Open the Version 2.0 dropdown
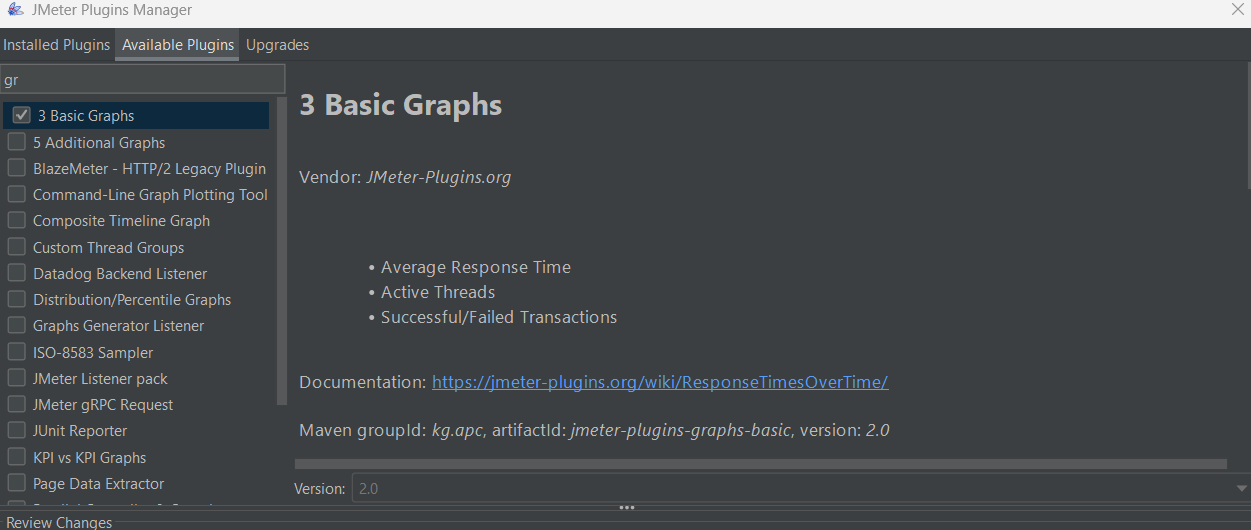 tap(800, 489)
